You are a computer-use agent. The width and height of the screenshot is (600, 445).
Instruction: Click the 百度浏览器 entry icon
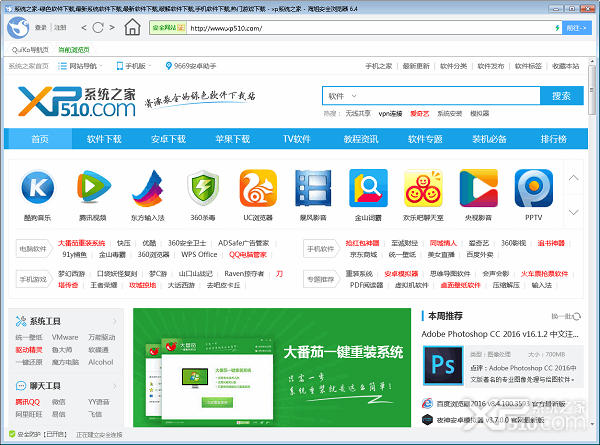click(x=427, y=403)
